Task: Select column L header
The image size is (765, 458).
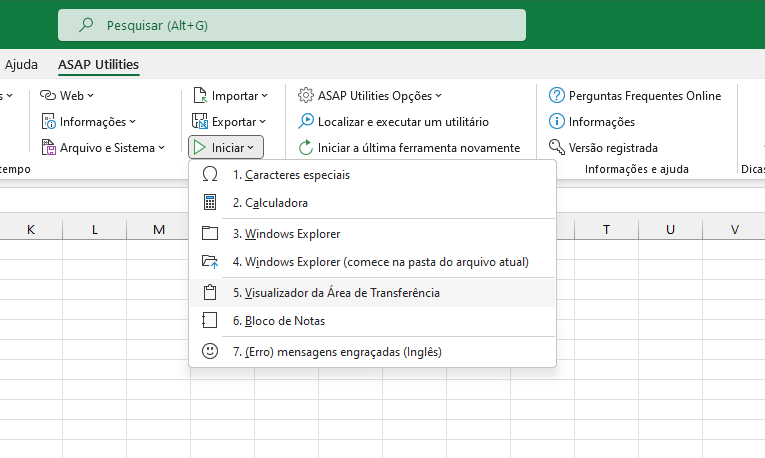Action: click(95, 229)
